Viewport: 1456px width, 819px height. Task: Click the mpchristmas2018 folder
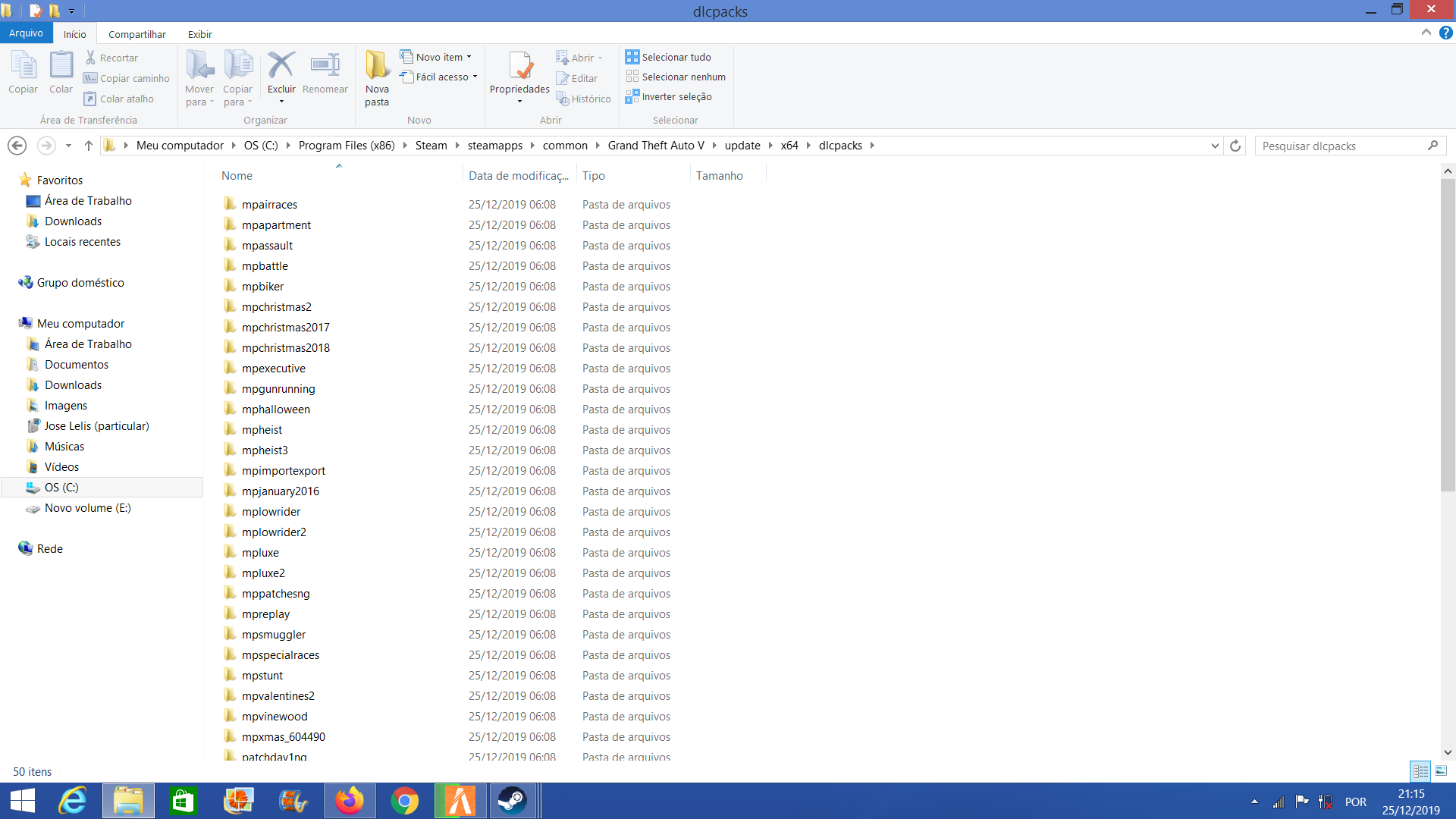click(x=285, y=347)
